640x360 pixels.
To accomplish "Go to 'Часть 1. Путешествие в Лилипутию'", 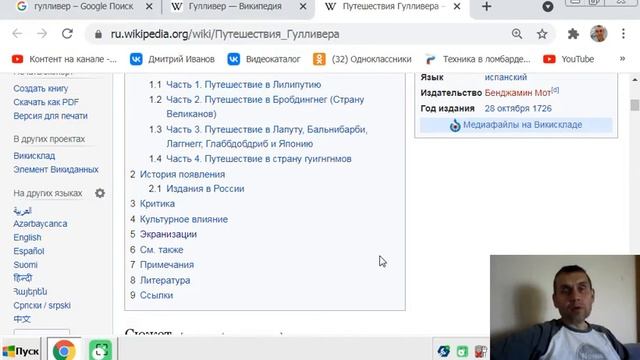I will click(x=244, y=84).
